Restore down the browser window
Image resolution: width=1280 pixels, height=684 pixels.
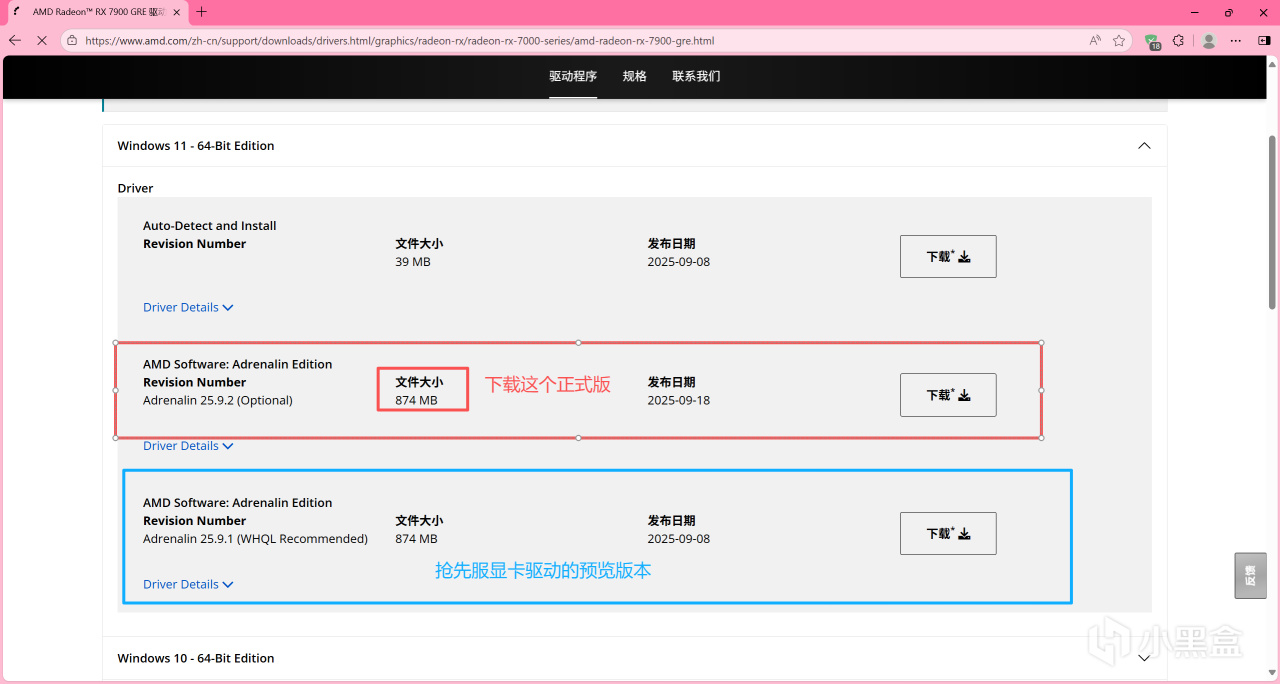tap(1229, 12)
